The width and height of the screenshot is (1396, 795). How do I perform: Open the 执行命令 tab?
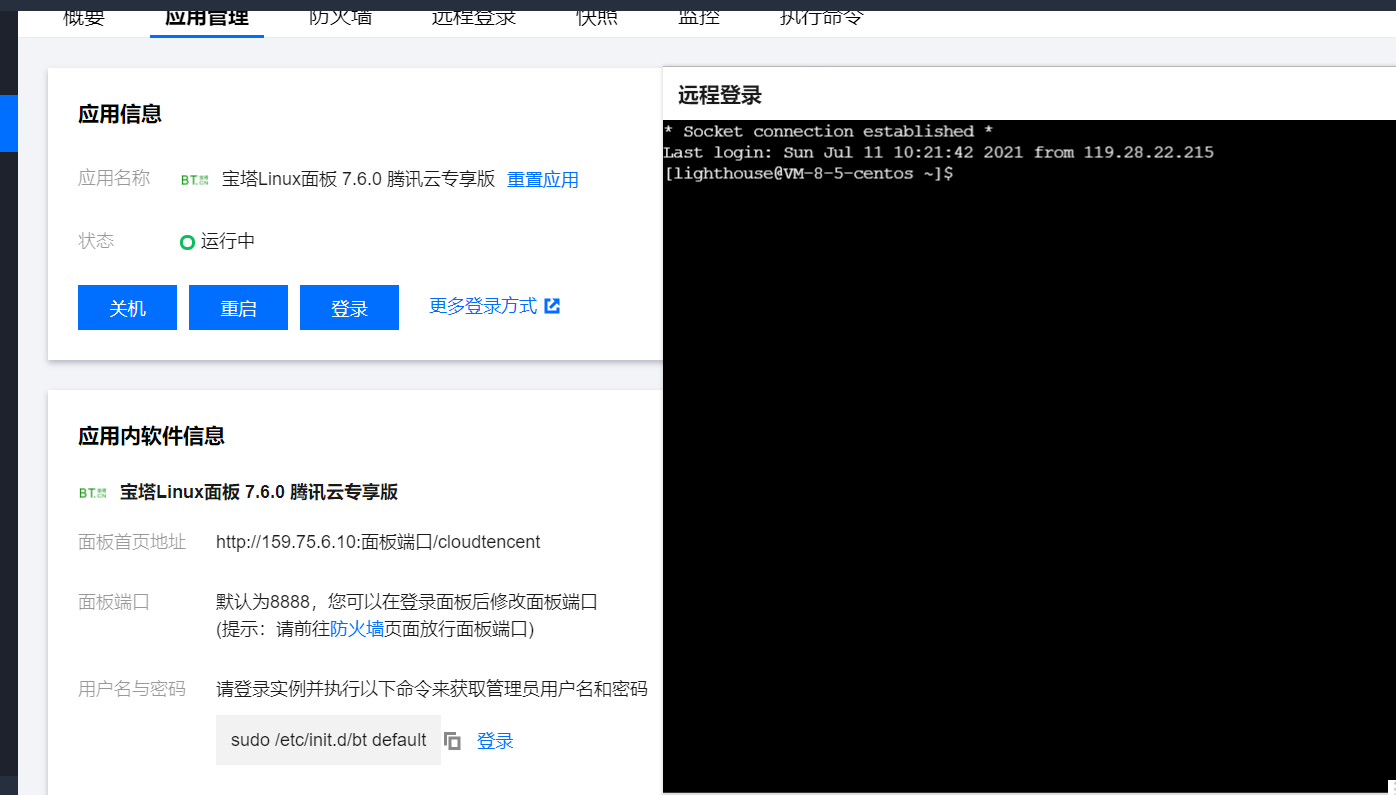822,17
